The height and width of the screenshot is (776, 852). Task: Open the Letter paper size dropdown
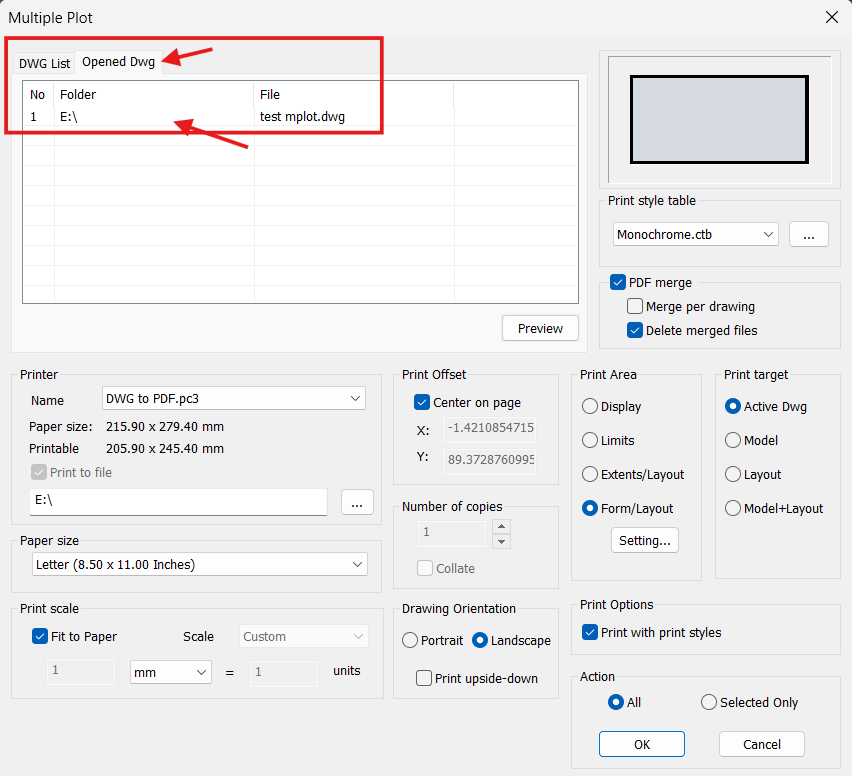click(194, 565)
